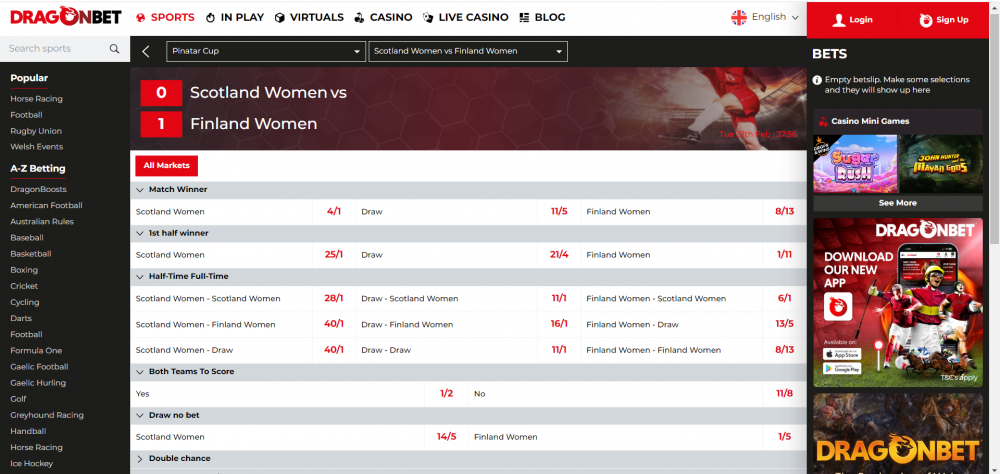
Task: Open the English language selector
Action: [x=765, y=17]
